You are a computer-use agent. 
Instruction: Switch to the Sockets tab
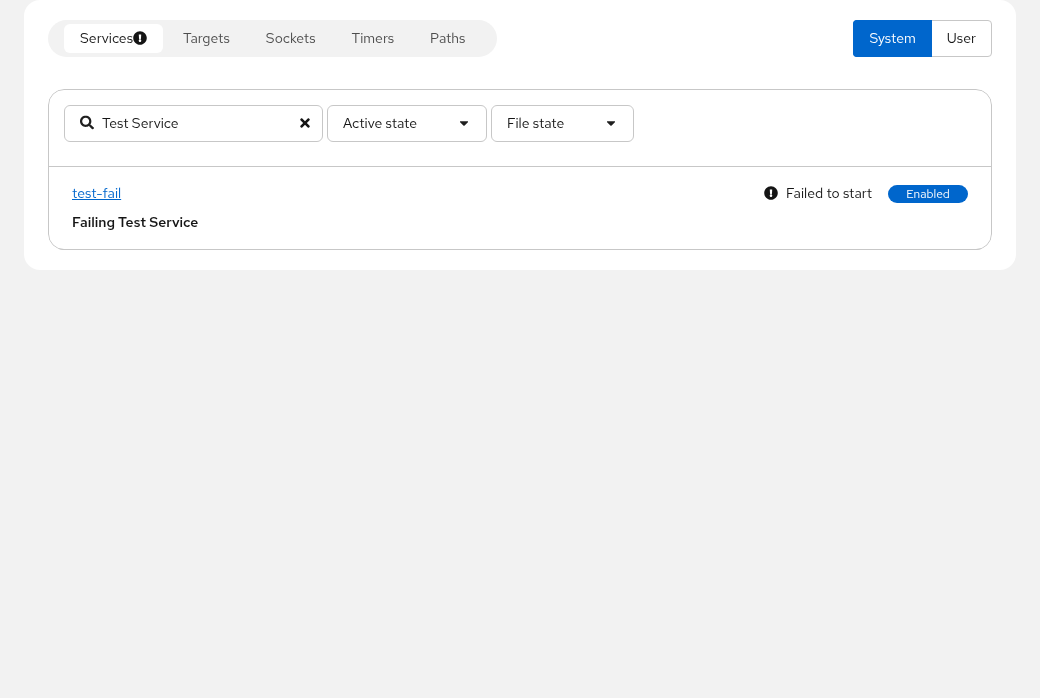(x=291, y=38)
